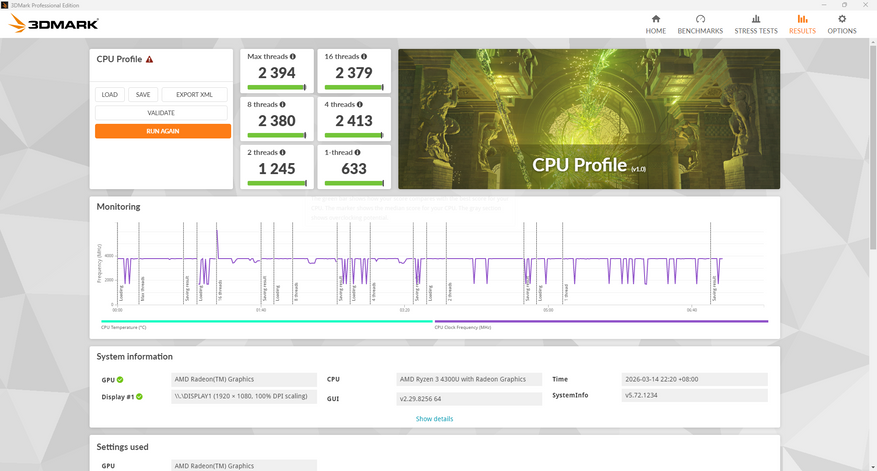
Task: Click the VALIDATE button
Action: pos(161,113)
